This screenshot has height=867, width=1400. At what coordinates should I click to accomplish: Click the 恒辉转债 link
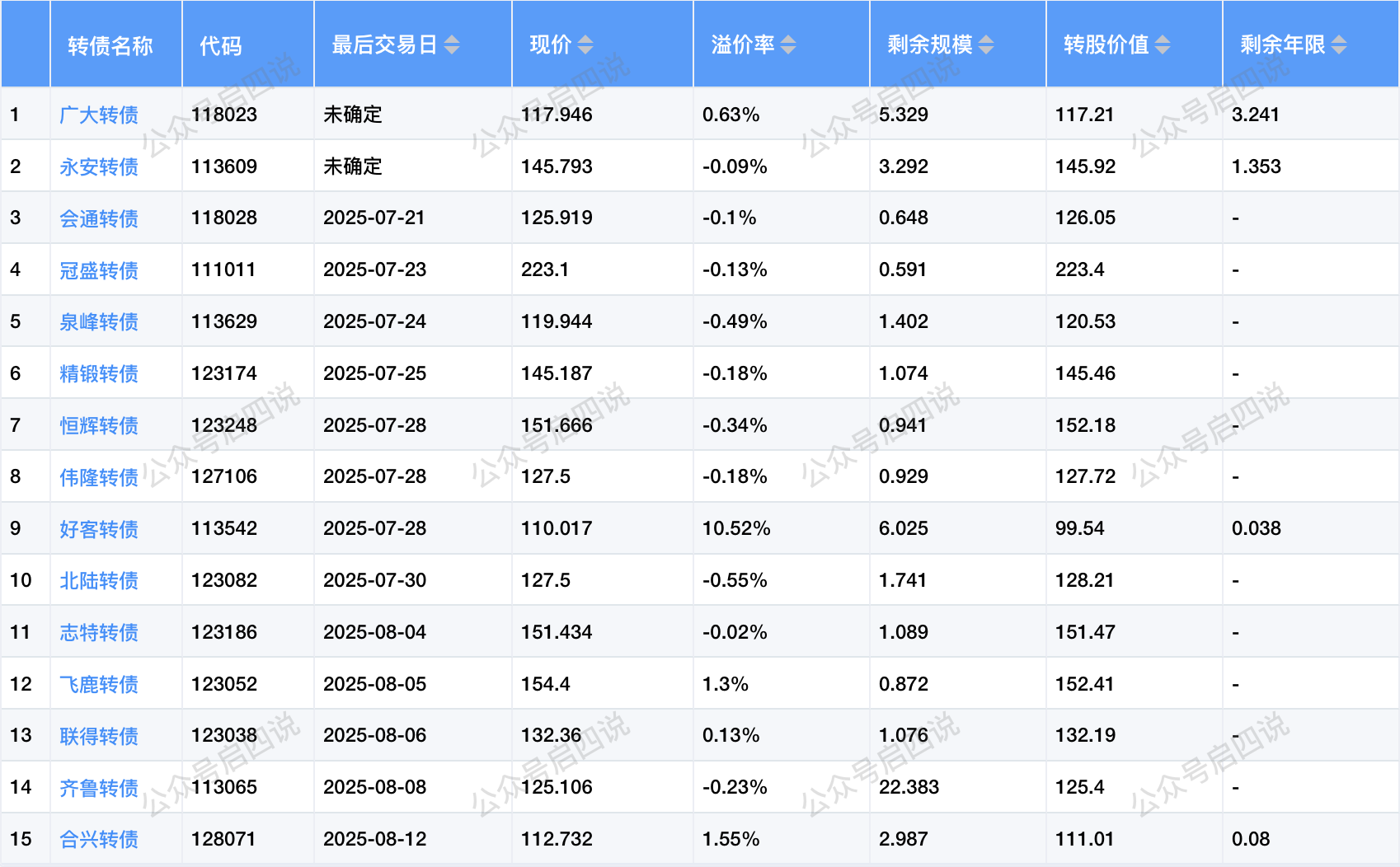coord(99,425)
